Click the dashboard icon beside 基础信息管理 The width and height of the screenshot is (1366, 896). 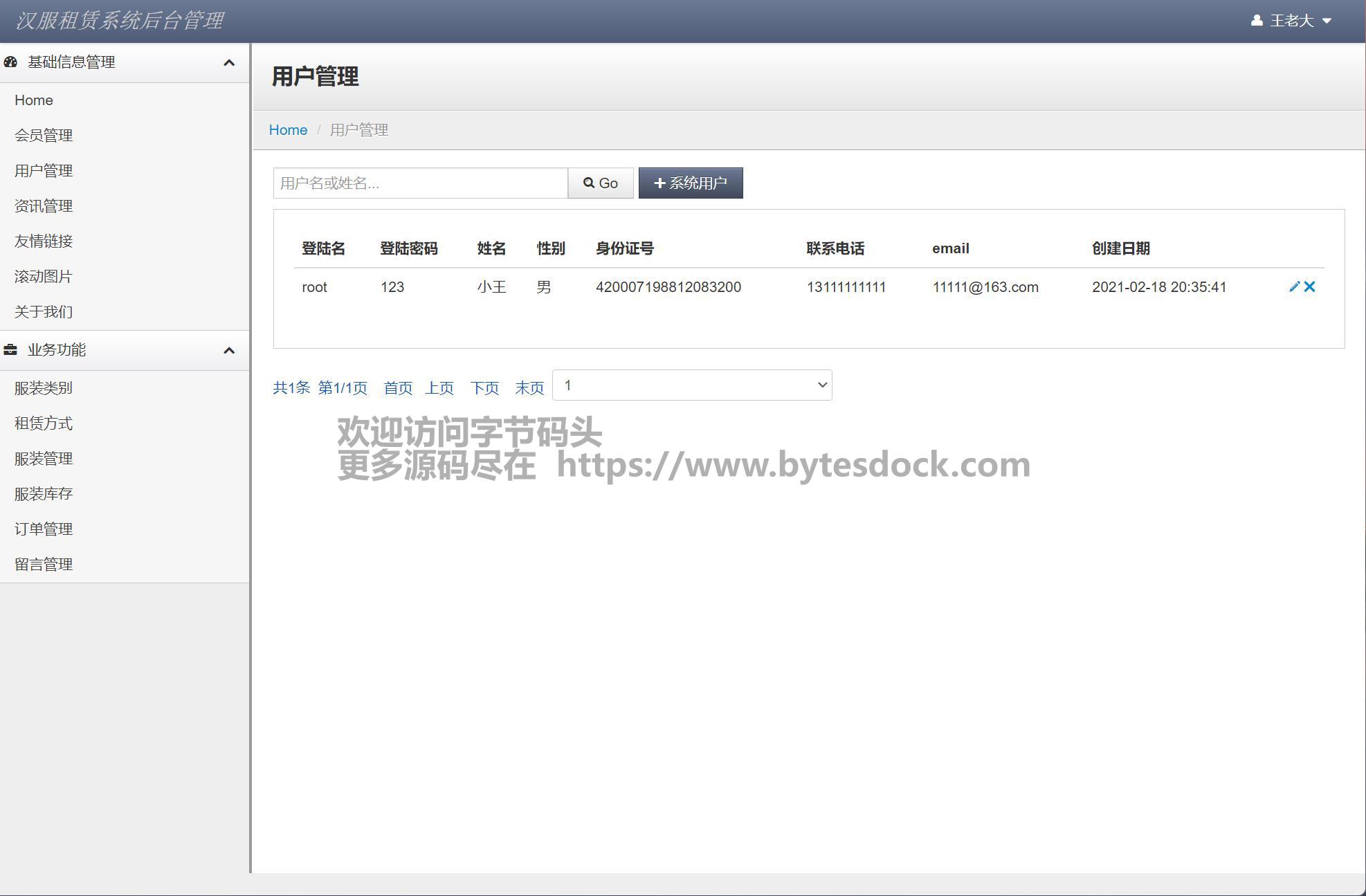tap(10, 62)
